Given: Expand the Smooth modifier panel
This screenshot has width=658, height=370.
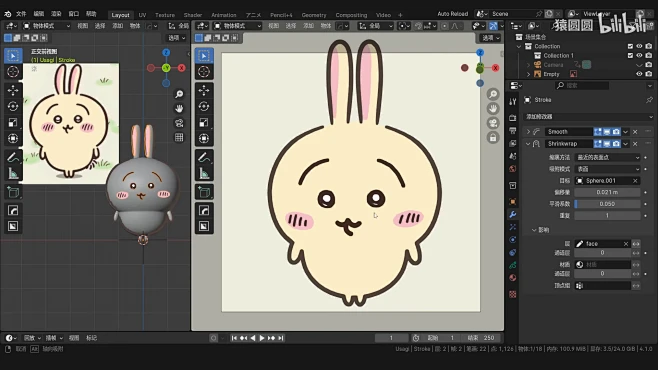Looking at the screenshot, I should click(x=528, y=132).
